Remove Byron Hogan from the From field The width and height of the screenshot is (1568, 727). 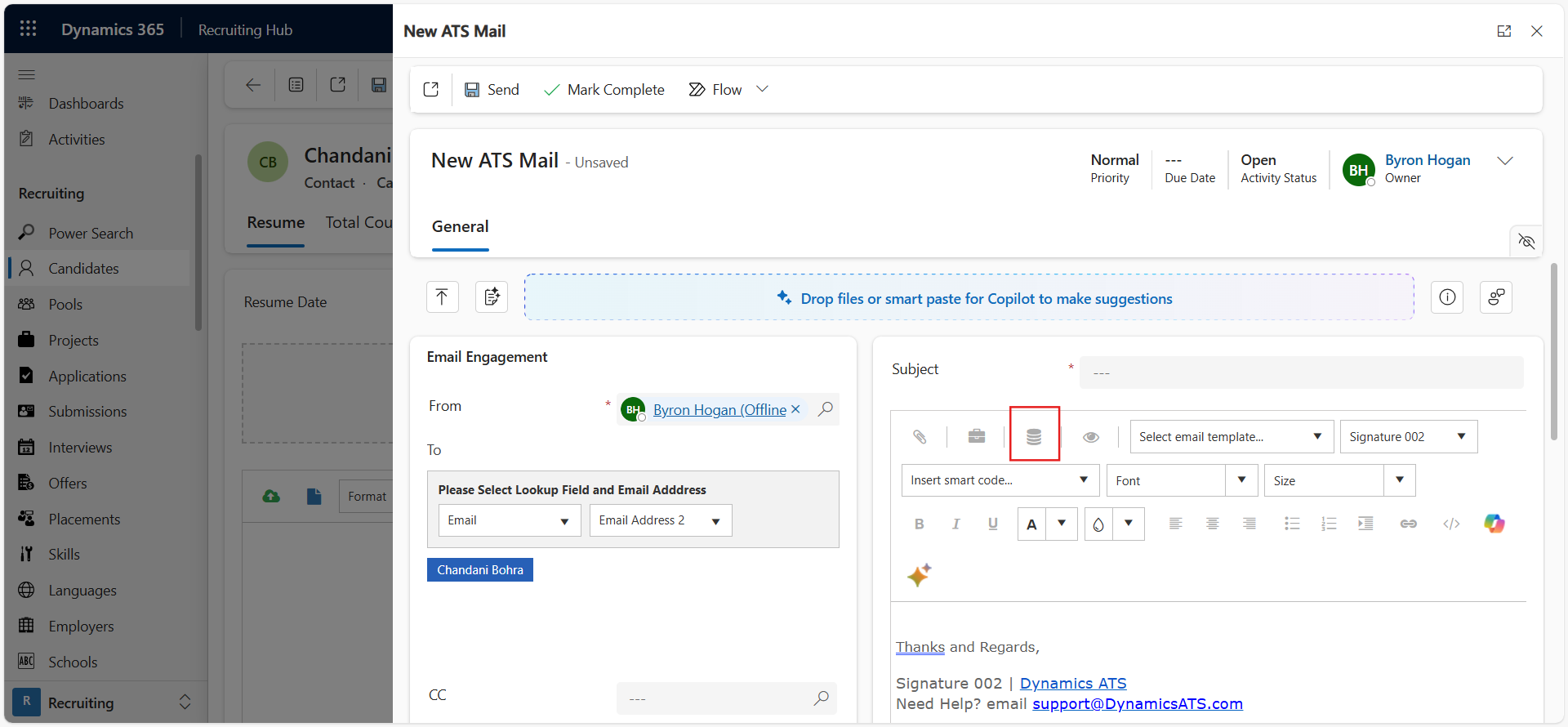pos(795,409)
